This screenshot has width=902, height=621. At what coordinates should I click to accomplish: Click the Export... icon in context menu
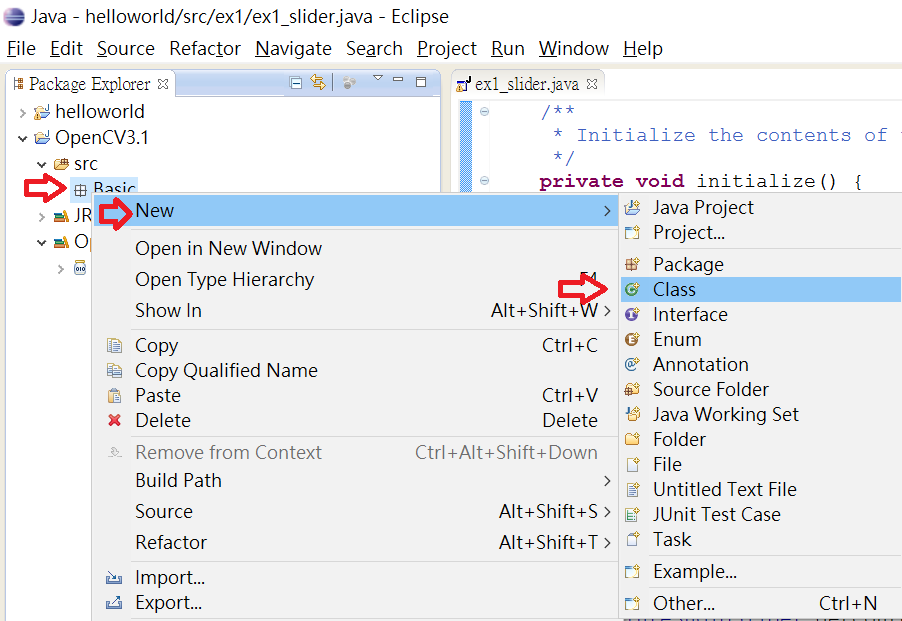pyautogui.click(x=114, y=603)
